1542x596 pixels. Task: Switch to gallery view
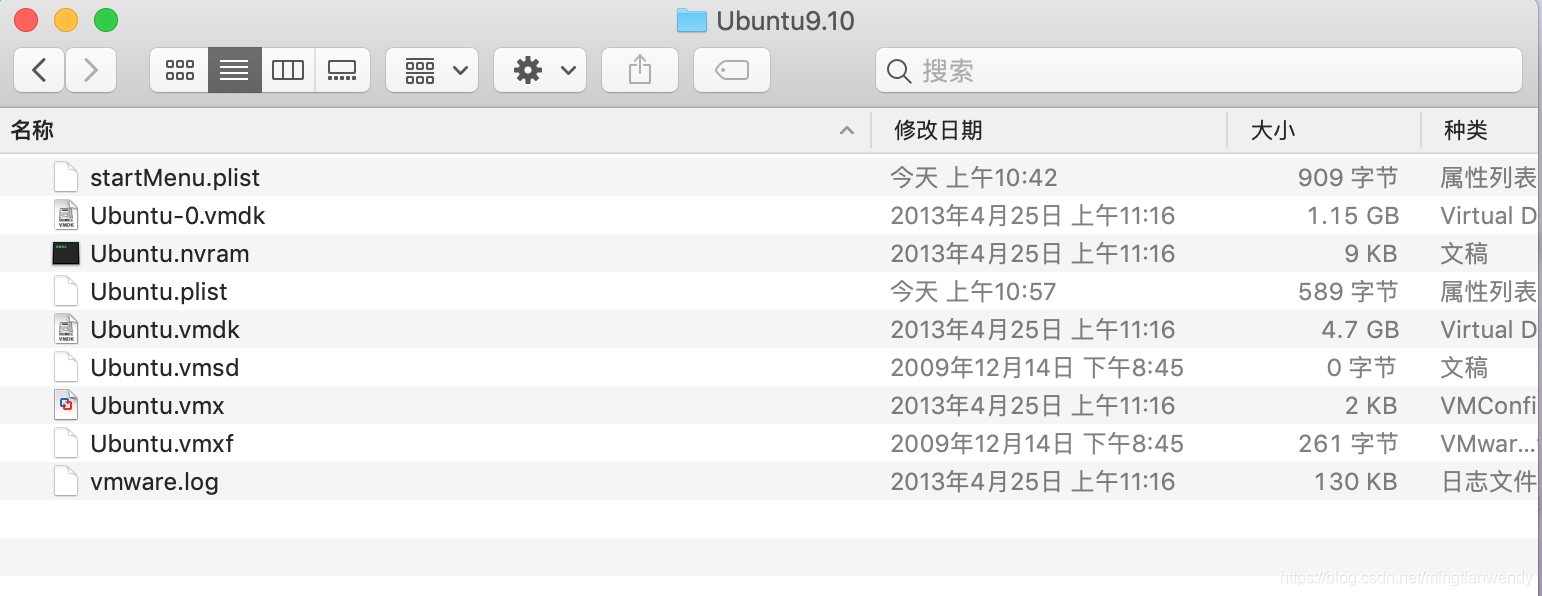click(x=342, y=70)
